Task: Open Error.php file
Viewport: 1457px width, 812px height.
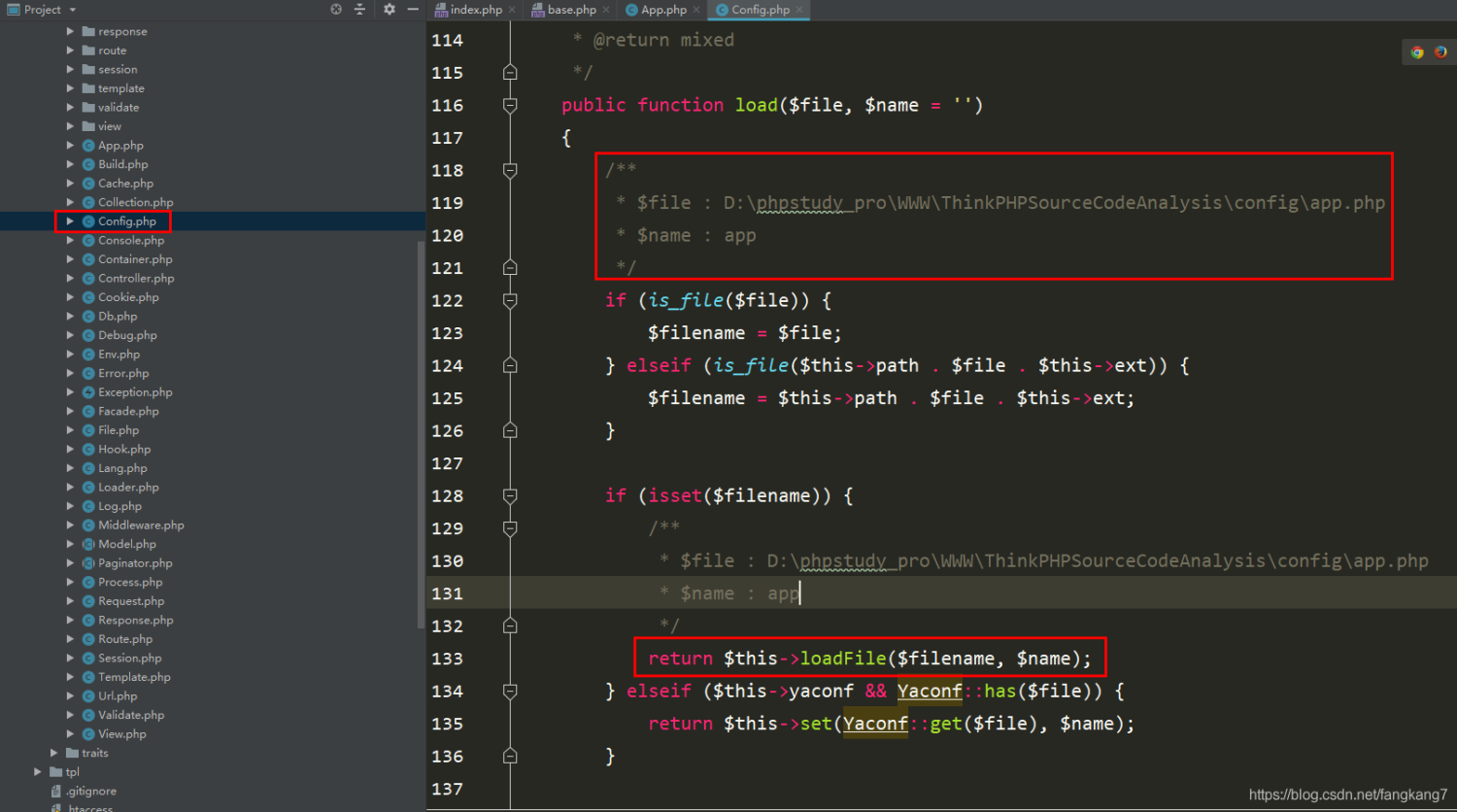Action: click(x=123, y=373)
